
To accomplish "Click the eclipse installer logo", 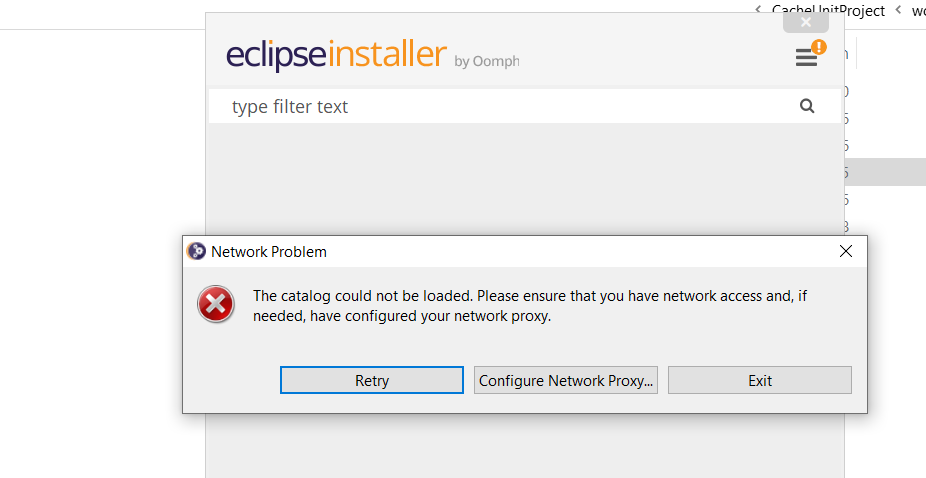I will click(336, 55).
